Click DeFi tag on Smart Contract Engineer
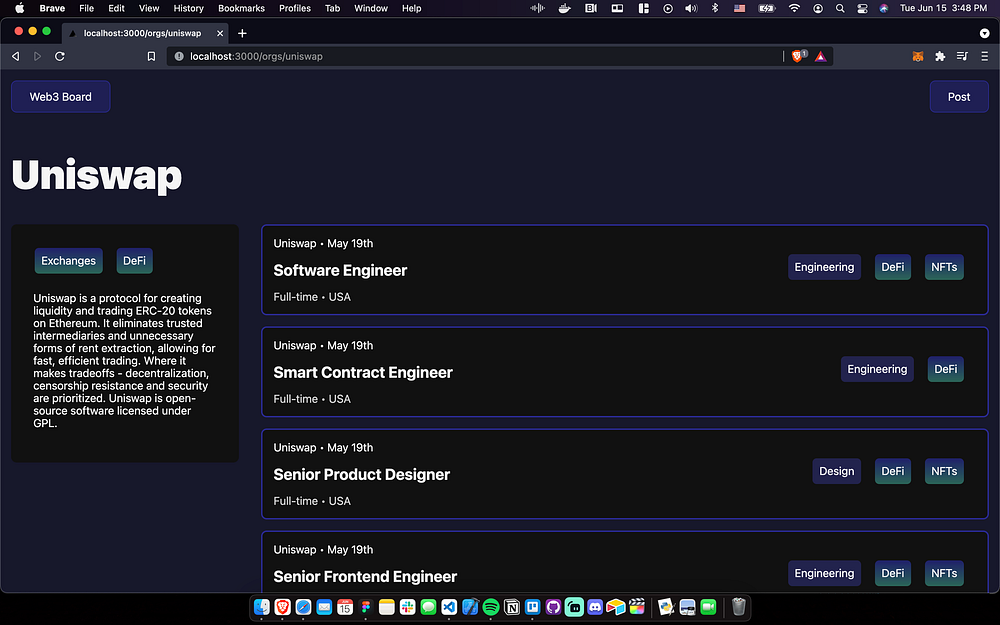 point(945,369)
